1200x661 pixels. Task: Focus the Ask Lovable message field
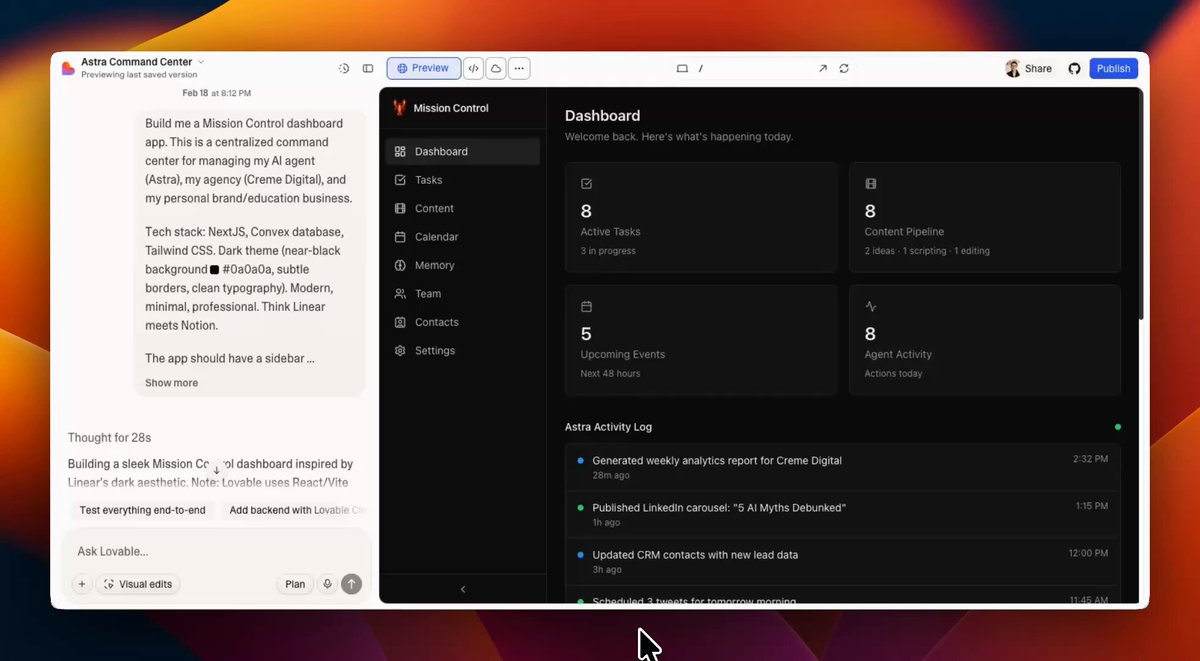(x=216, y=551)
